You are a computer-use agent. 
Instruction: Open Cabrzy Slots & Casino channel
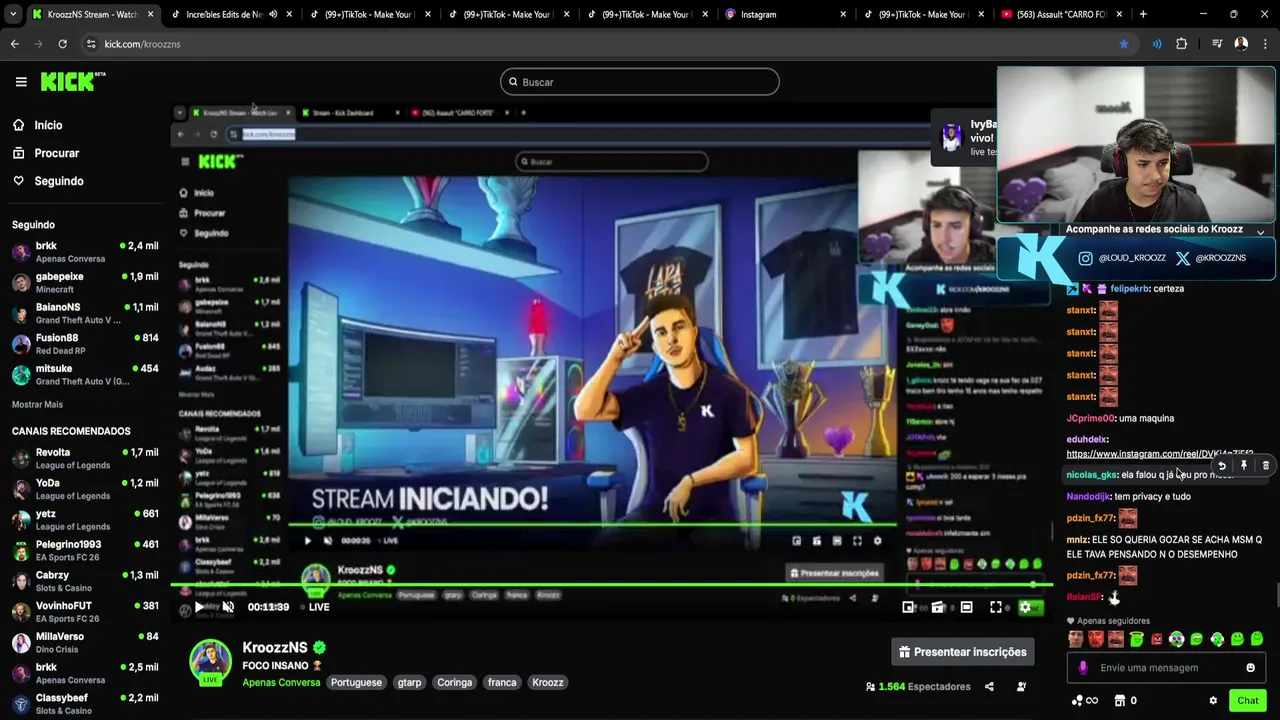click(x=85, y=582)
